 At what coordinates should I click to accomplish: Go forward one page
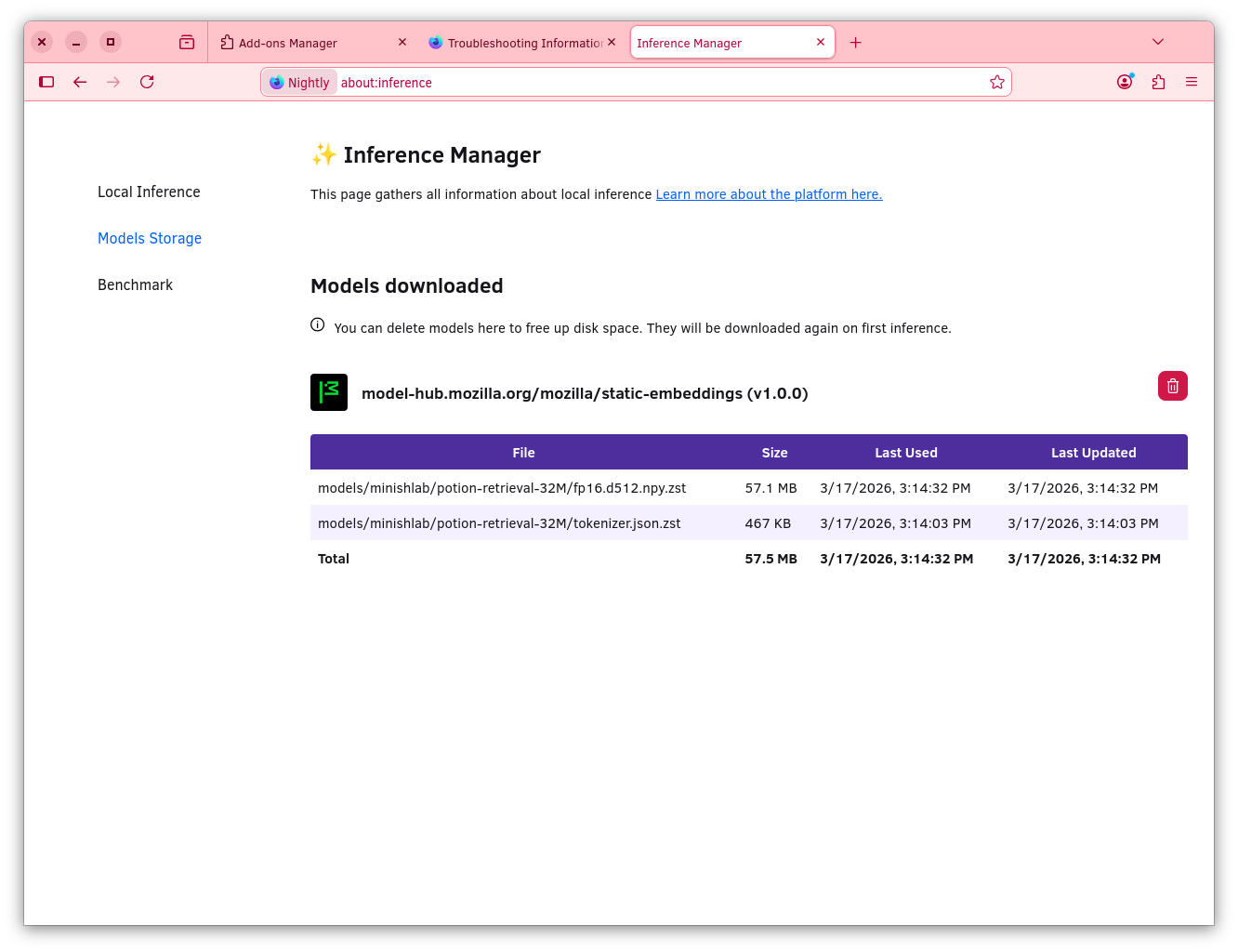[113, 82]
